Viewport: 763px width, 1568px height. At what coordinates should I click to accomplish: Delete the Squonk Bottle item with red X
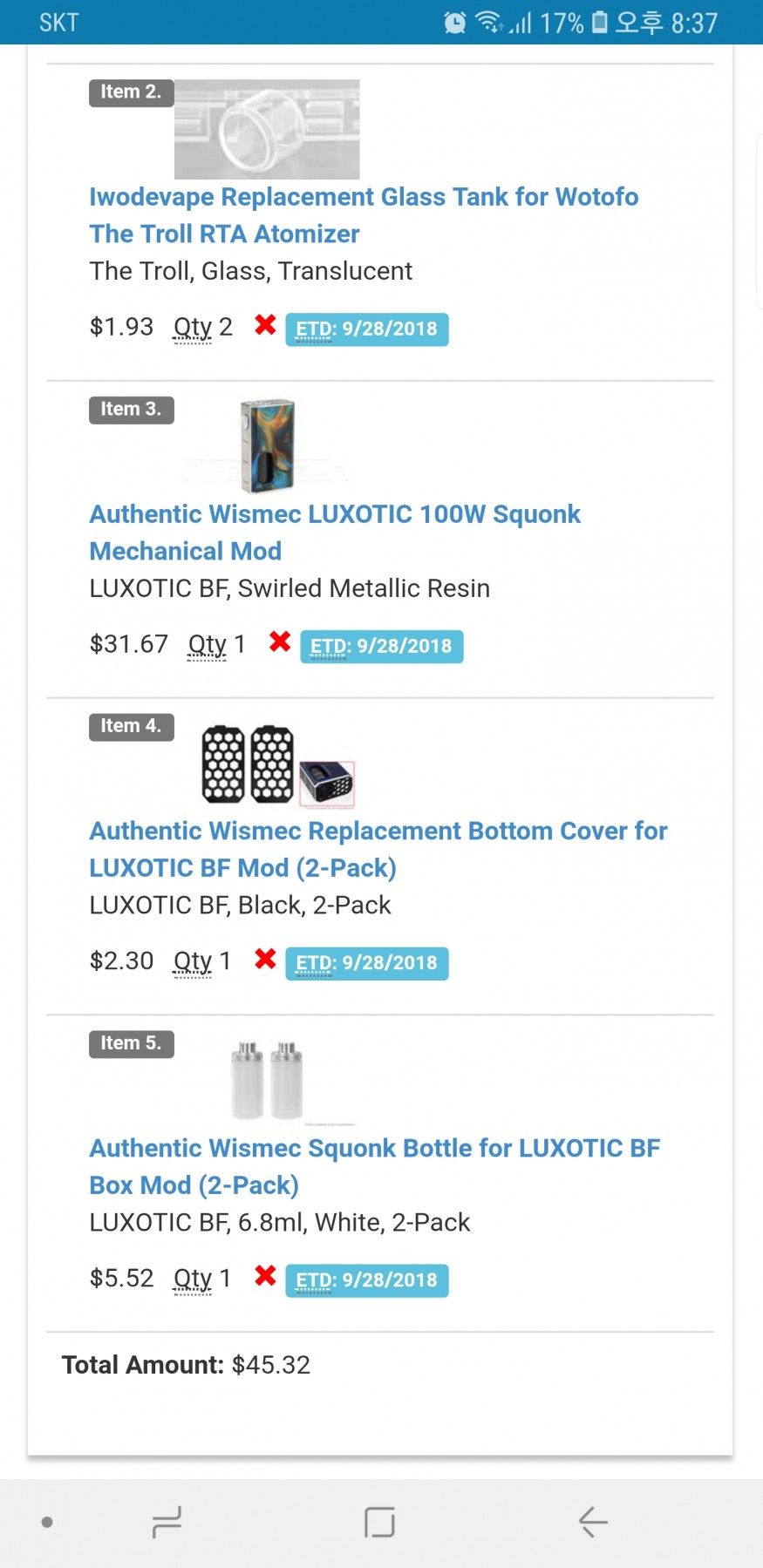(265, 1277)
